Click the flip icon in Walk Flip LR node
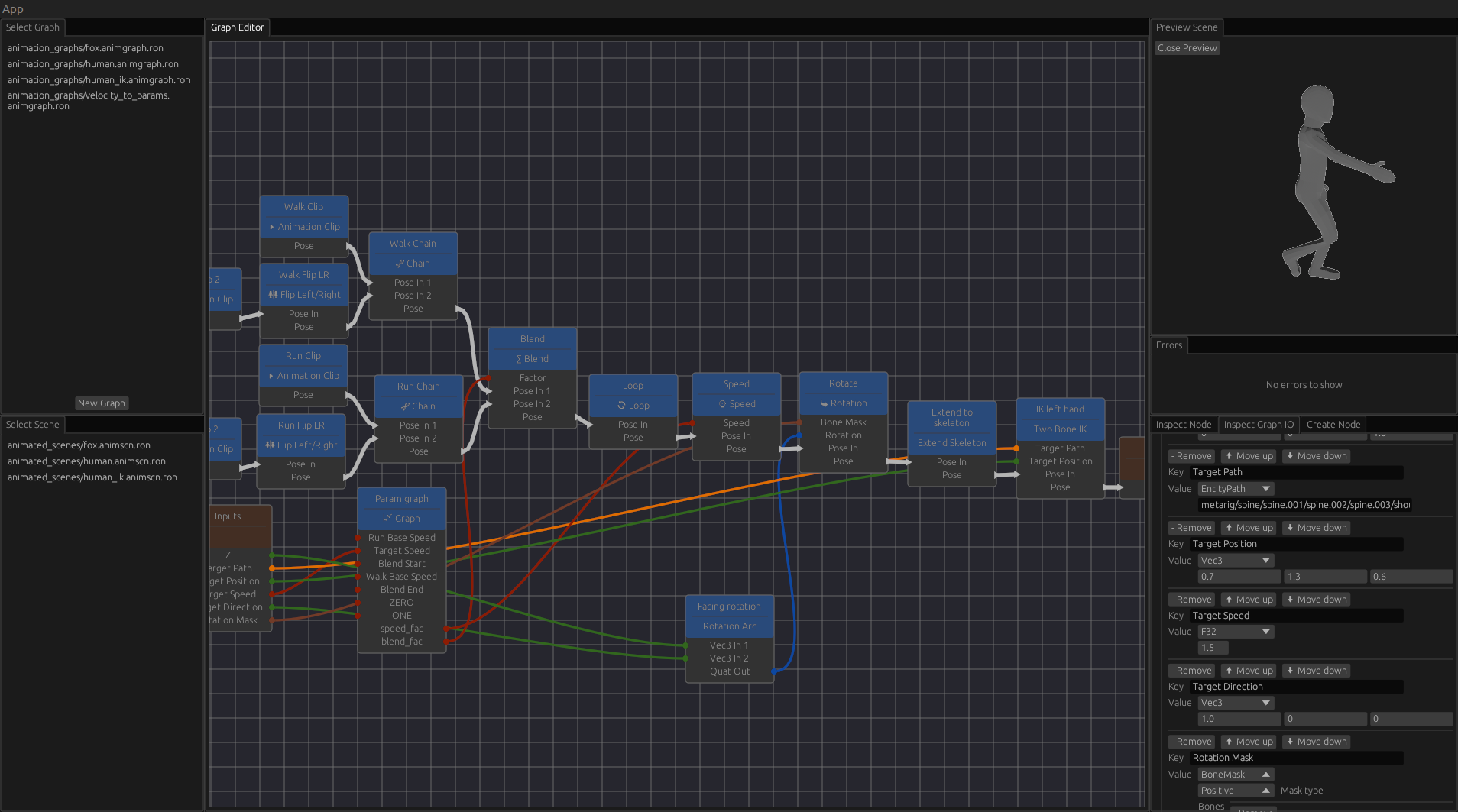Image resolution: width=1458 pixels, height=812 pixels. coord(273,295)
